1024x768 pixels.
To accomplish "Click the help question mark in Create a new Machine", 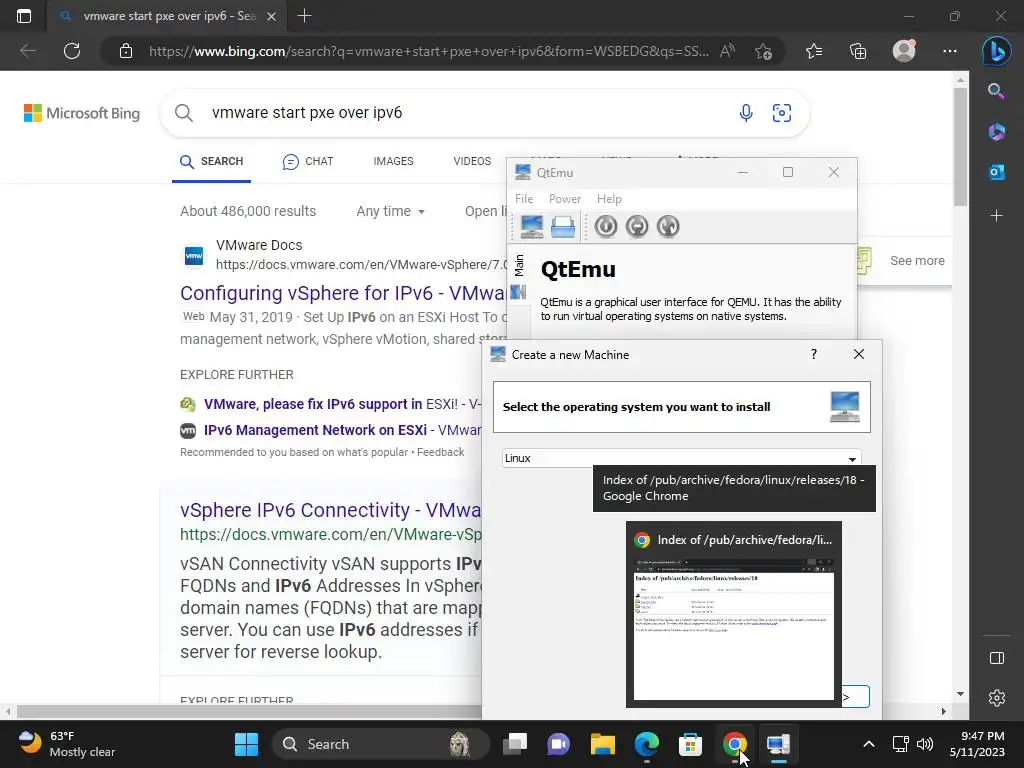I will tap(814, 354).
